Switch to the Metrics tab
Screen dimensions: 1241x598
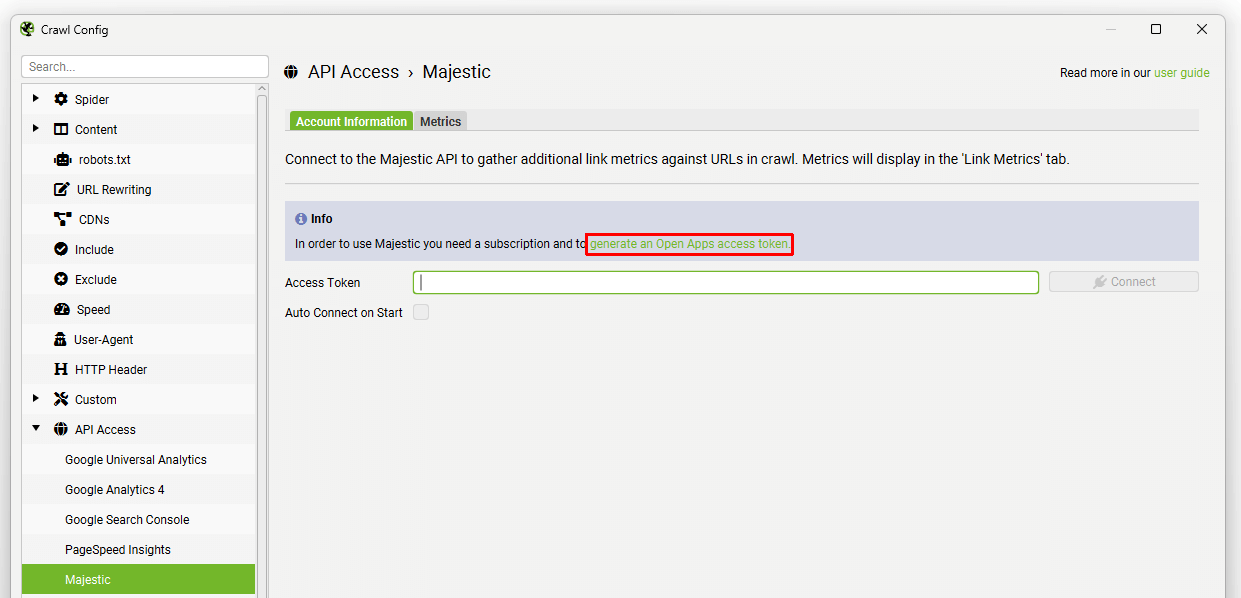click(x=440, y=121)
